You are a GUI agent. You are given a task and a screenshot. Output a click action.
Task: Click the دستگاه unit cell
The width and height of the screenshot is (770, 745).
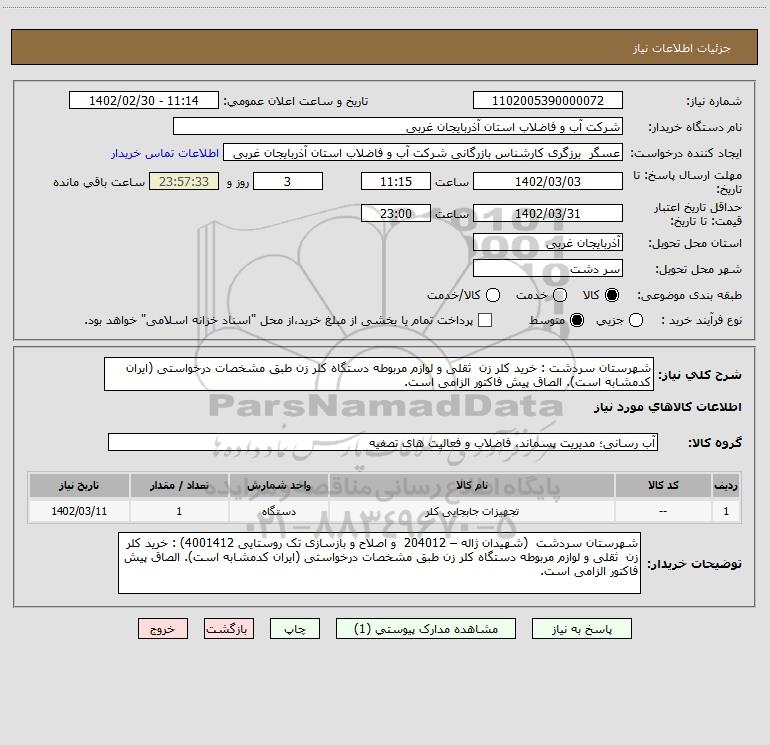pyautogui.click(x=279, y=512)
